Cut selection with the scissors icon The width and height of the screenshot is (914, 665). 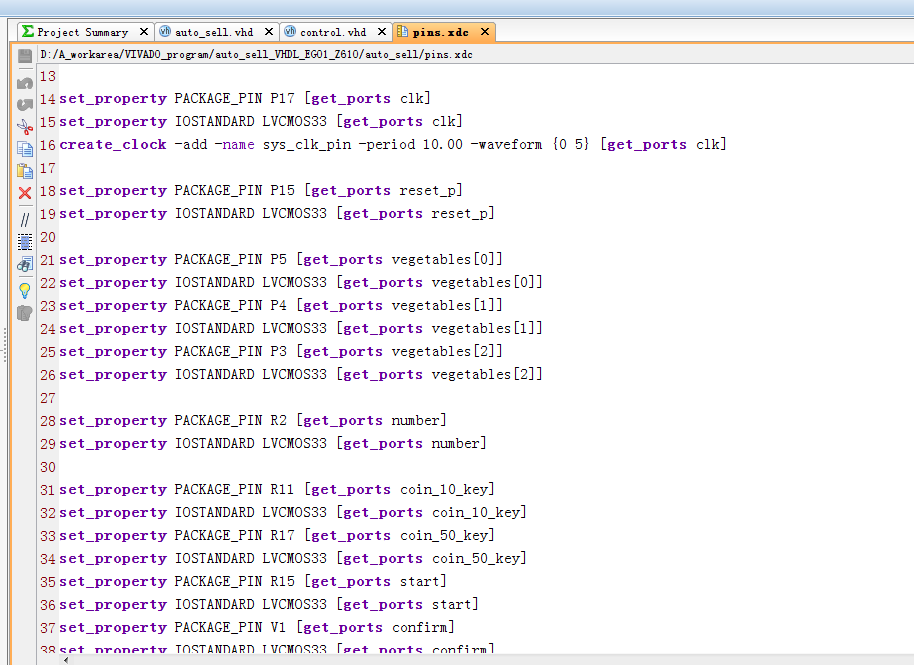click(25, 127)
